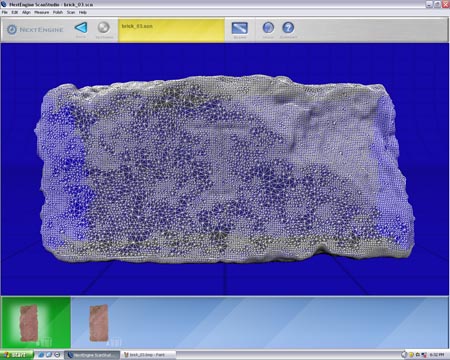The height and width of the screenshot is (360, 450).
Task: Select the second brick scan thumbnail
Action: (x=99, y=323)
